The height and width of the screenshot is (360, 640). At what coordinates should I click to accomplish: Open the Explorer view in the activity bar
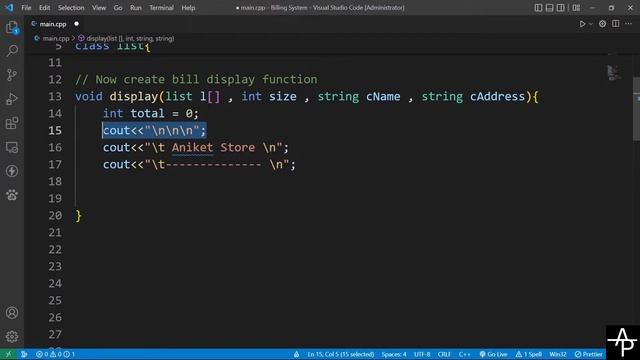pos(12,28)
